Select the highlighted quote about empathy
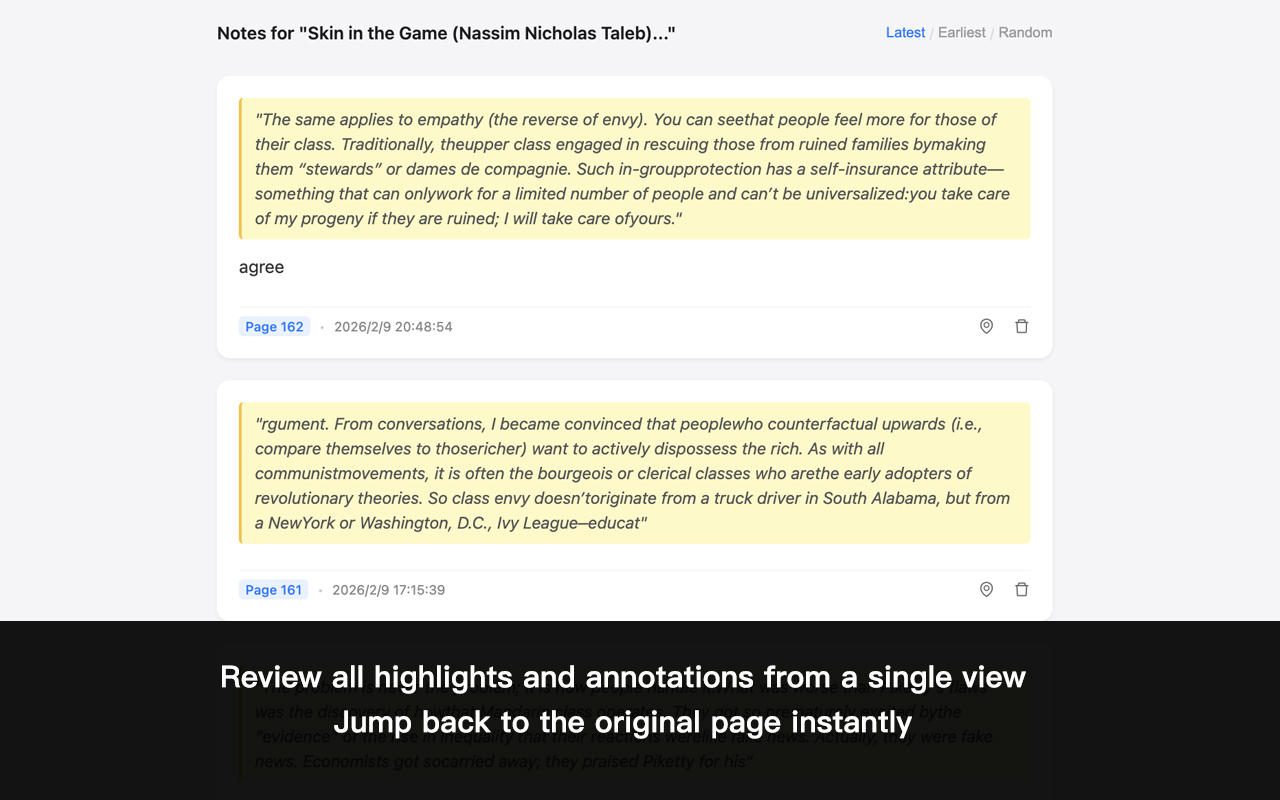 coord(634,169)
